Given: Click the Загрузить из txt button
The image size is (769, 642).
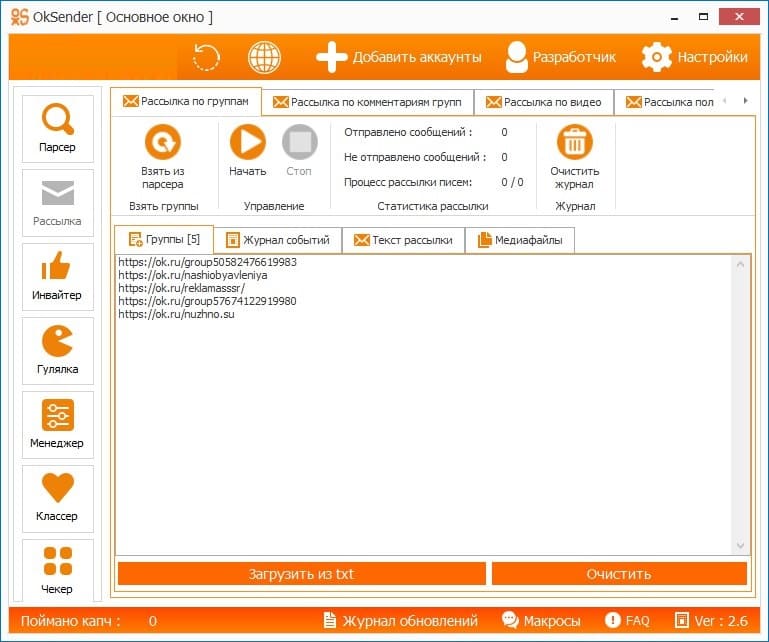Looking at the screenshot, I should tap(301, 574).
